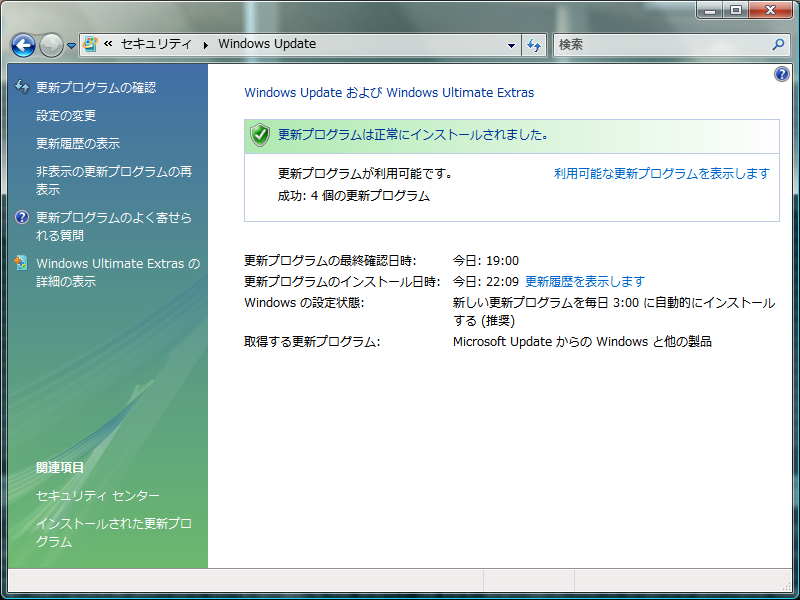Click the 更新プログラムが利用可能です text
Image resolution: width=800 pixels, height=600 pixels.
pyautogui.click(x=365, y=174)
